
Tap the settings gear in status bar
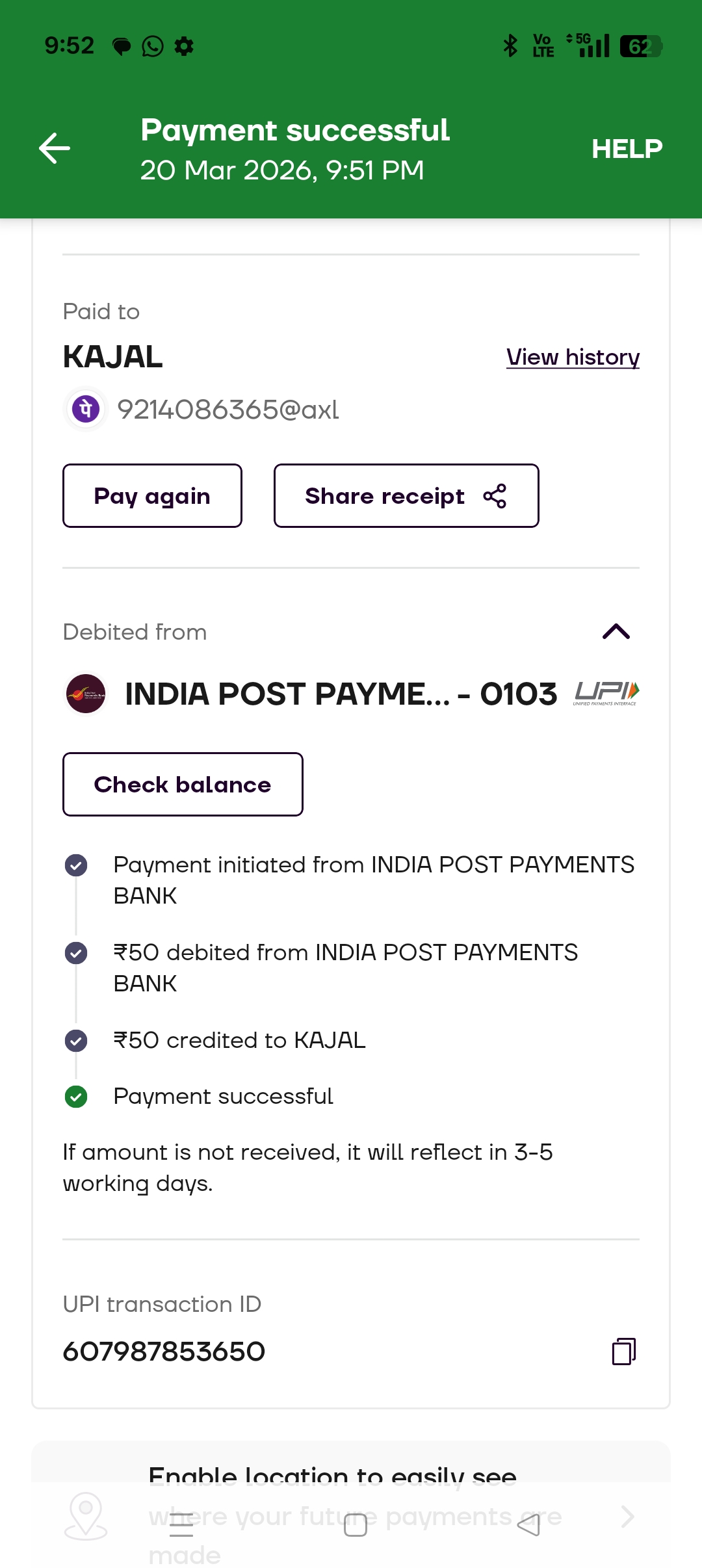tap(185, 46)
